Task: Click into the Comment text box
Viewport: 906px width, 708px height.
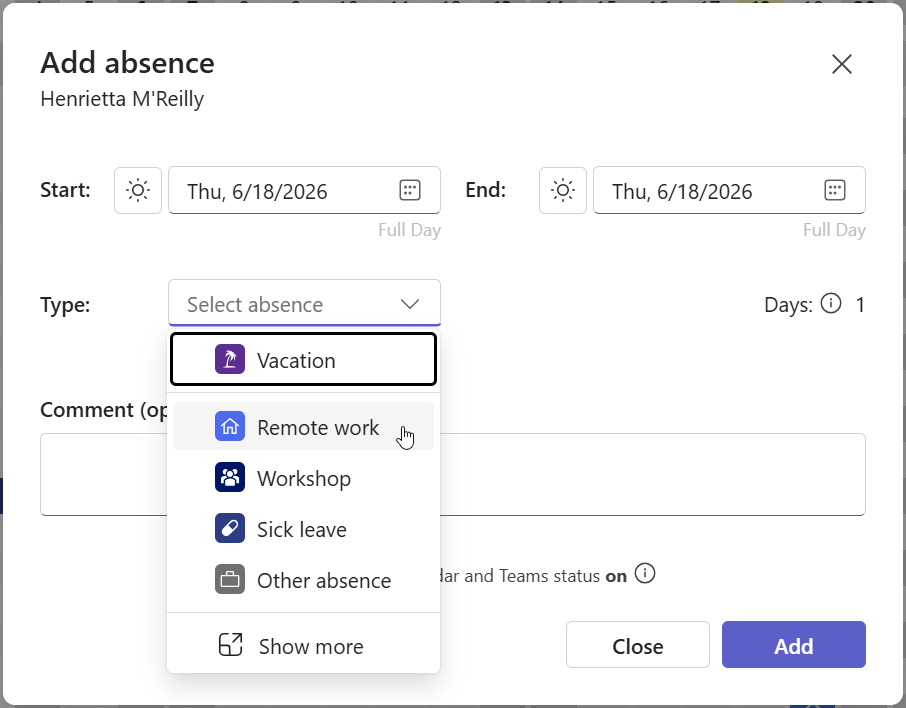Action: tap(452, 474)
